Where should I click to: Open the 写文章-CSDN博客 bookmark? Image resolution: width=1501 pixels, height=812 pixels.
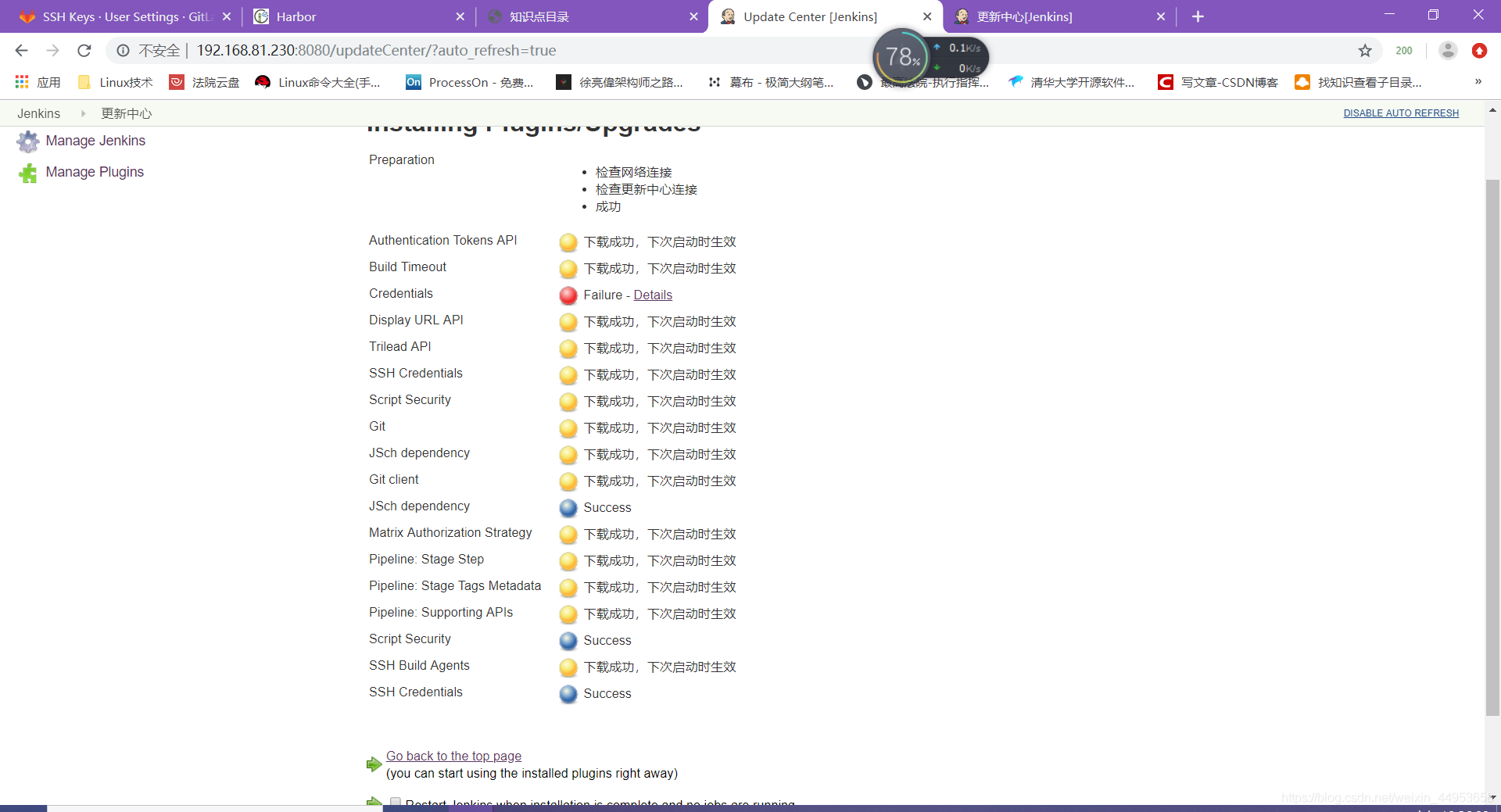click(x=1218, y=82)
